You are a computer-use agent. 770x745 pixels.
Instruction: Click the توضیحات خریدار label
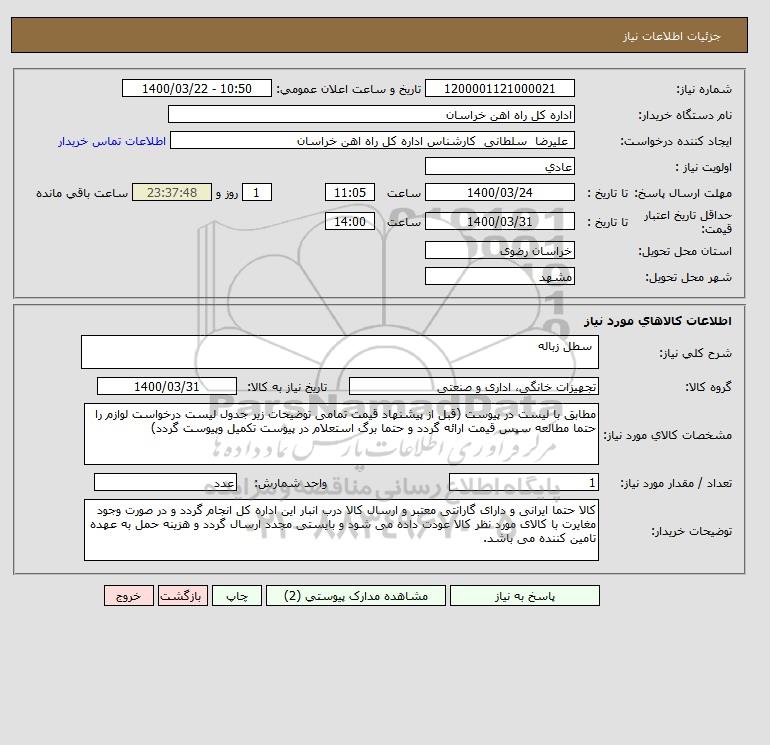point(692,531)
